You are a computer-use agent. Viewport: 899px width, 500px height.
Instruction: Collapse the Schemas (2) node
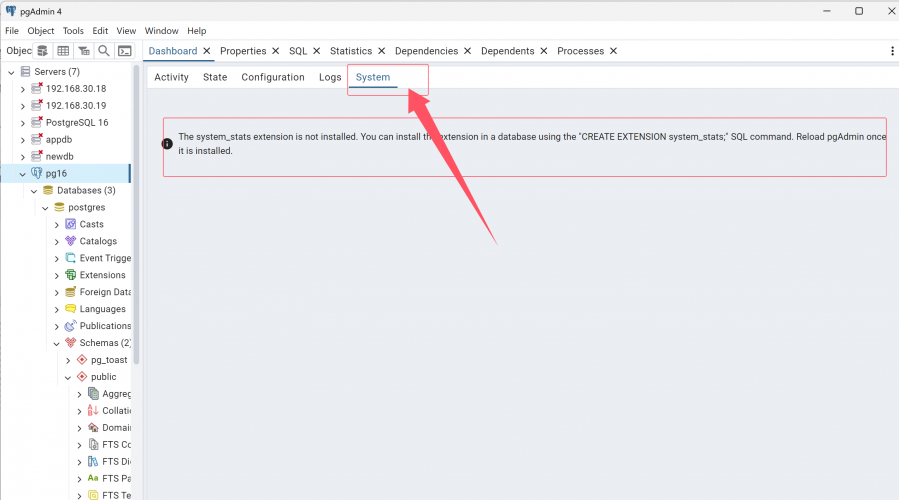tap(56, 343)
